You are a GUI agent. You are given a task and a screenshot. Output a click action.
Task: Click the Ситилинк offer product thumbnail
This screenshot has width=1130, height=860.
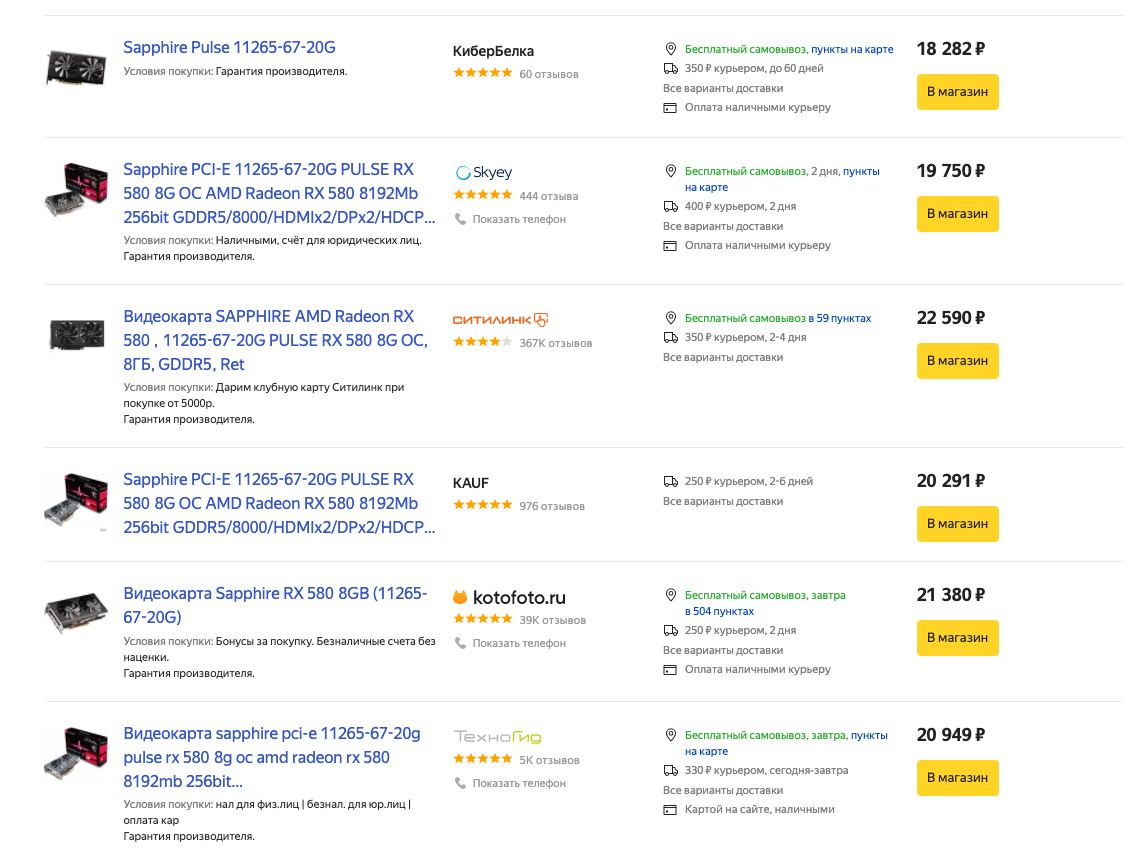tap(76, 334)
